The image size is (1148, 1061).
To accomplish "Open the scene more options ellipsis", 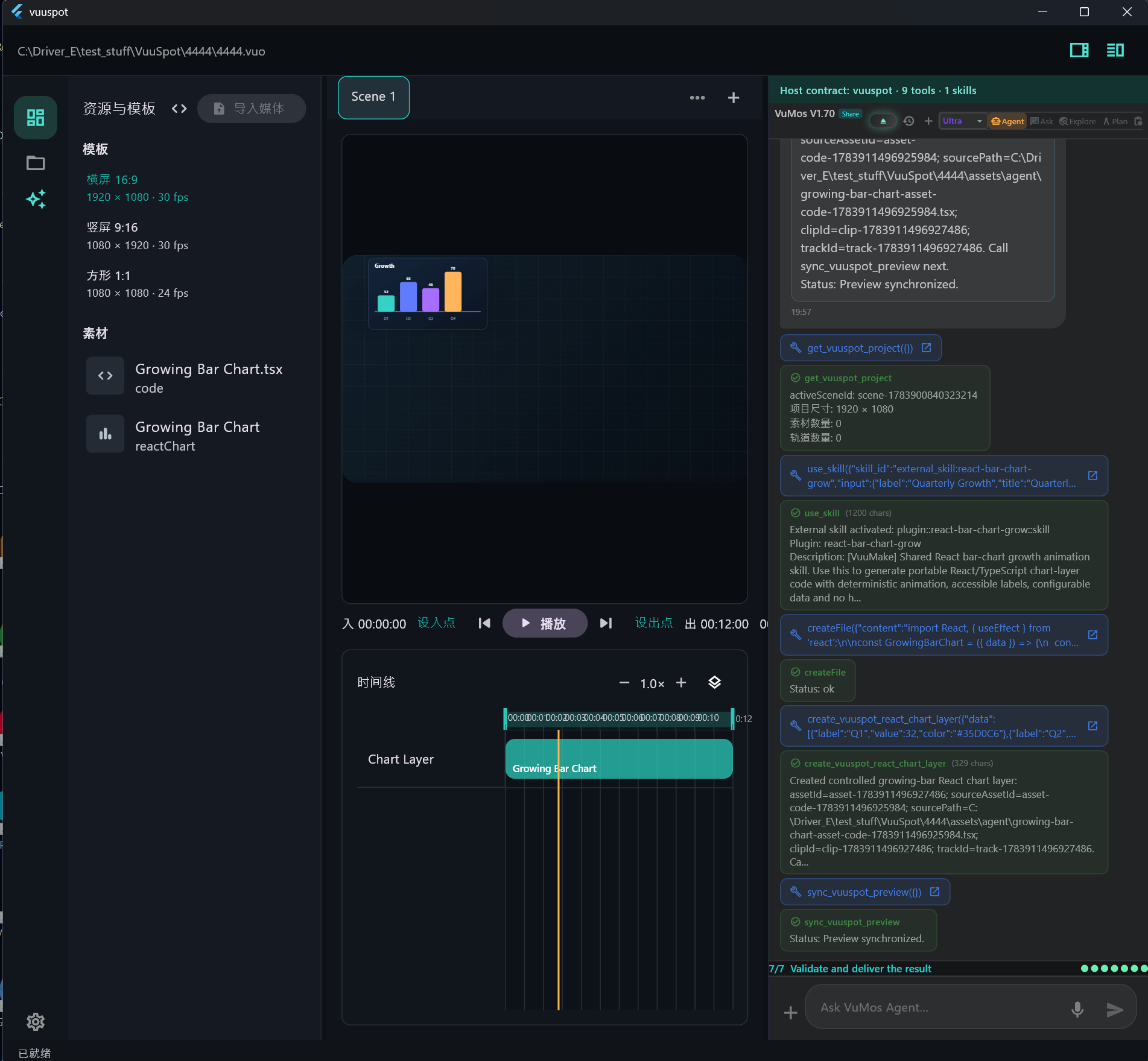I will 697,98.
